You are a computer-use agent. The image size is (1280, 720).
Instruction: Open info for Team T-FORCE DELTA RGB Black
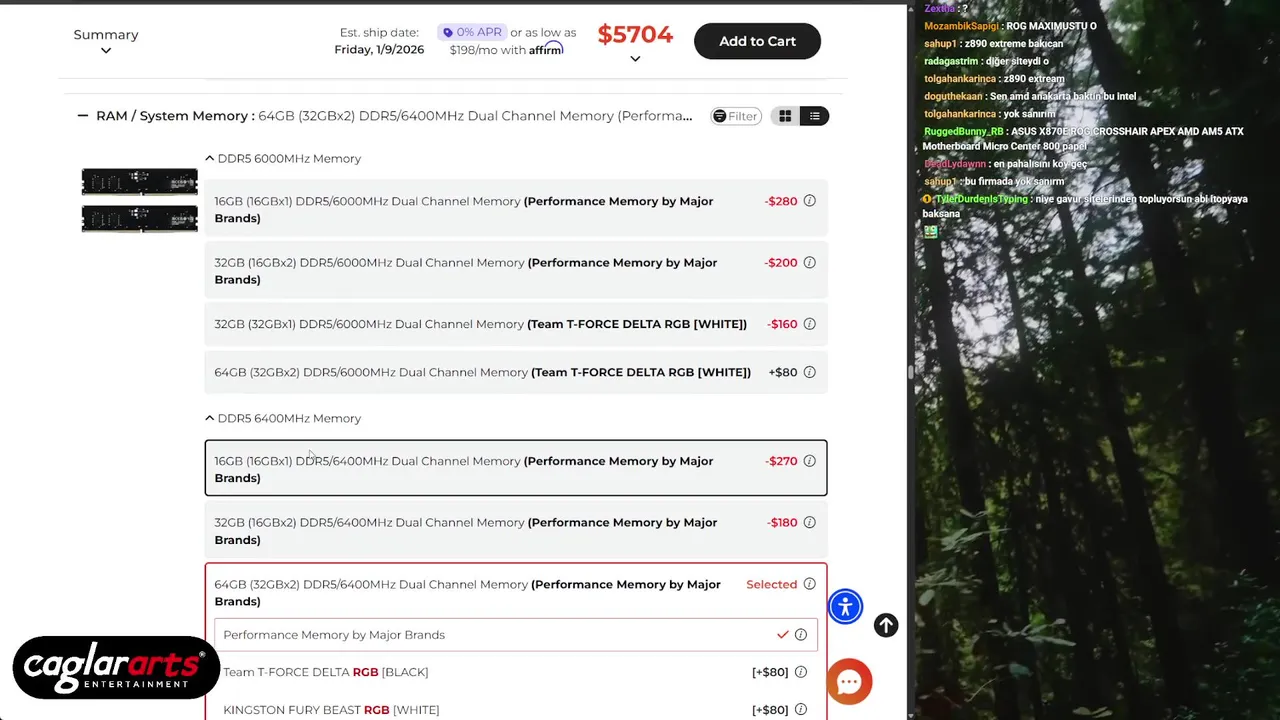click(x=800, y=672)
